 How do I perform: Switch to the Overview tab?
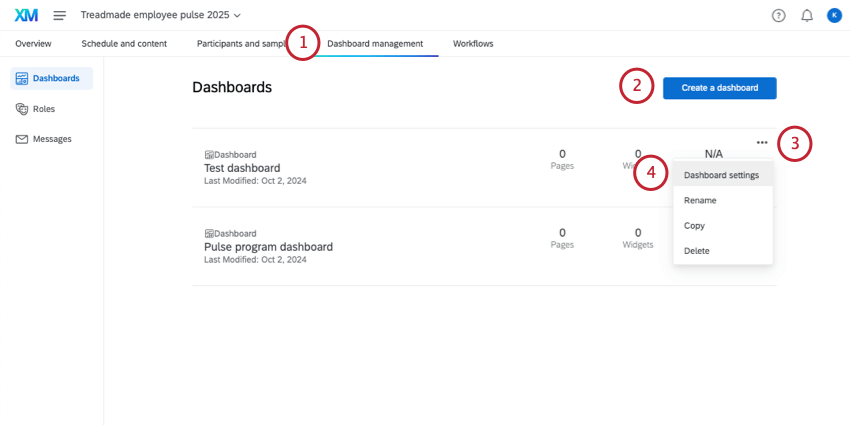pos(33,44)
